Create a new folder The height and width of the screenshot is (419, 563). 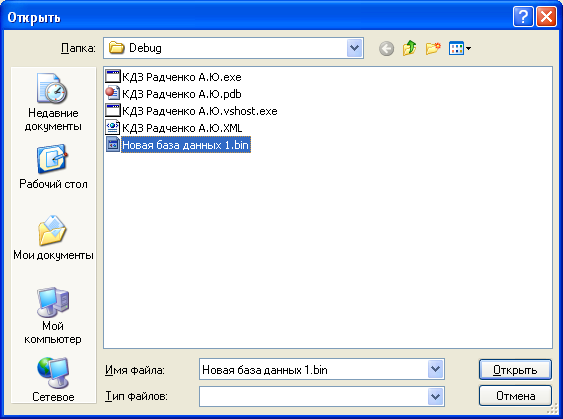click(433, 48)
